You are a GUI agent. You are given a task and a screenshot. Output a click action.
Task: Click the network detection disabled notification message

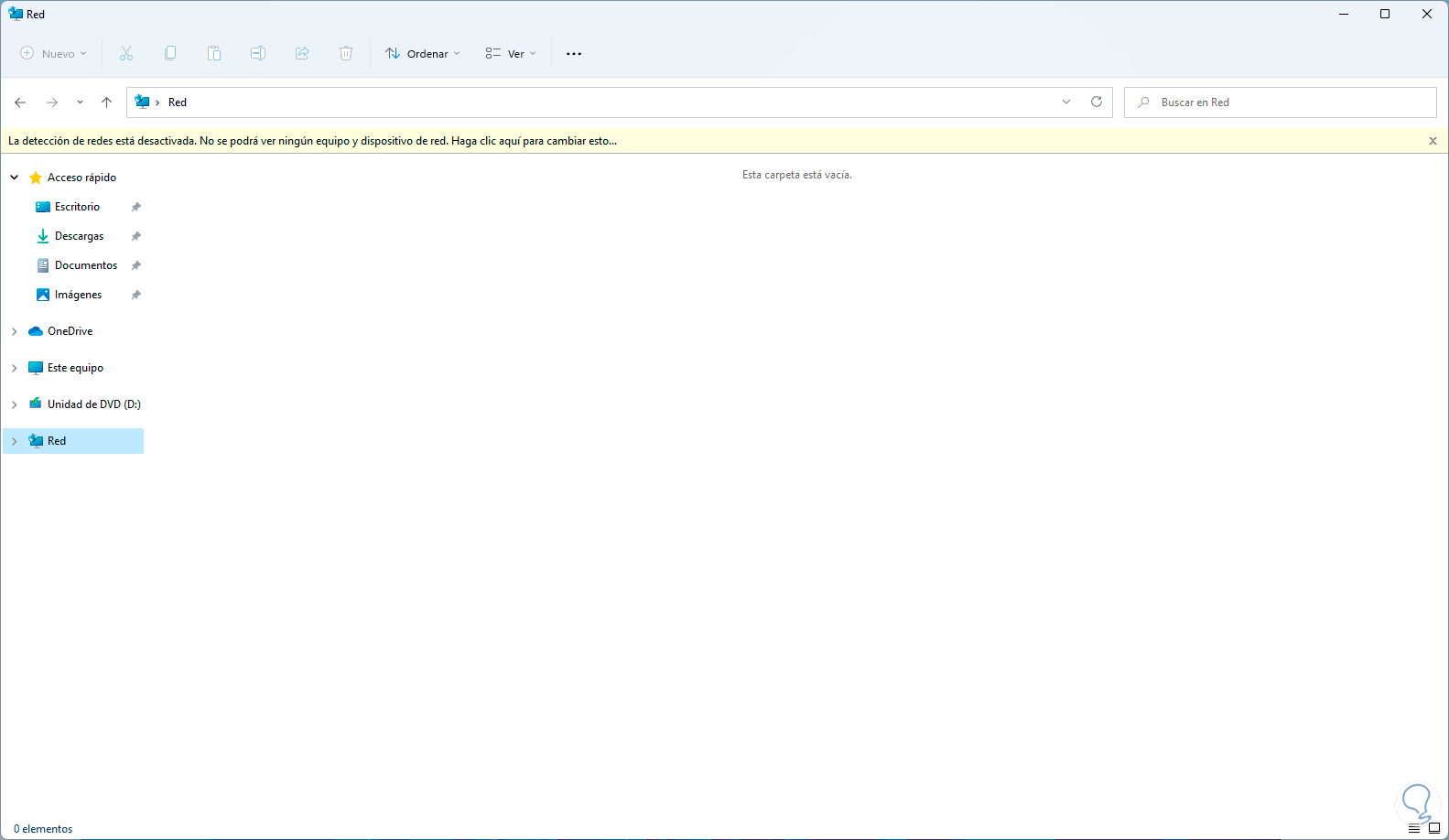[x=312, y=141]
